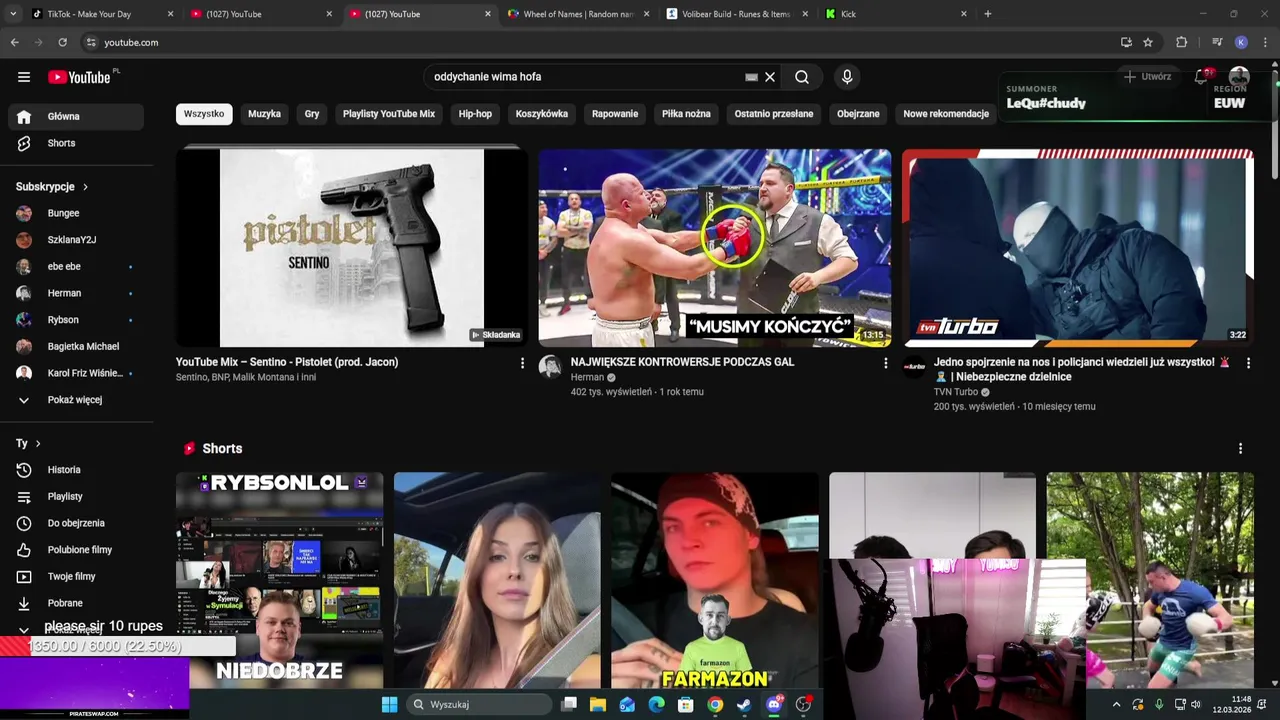This screenshot has height=720, width=1280.
Task: Open Do obejrzenia watch later
Action: 76,523
